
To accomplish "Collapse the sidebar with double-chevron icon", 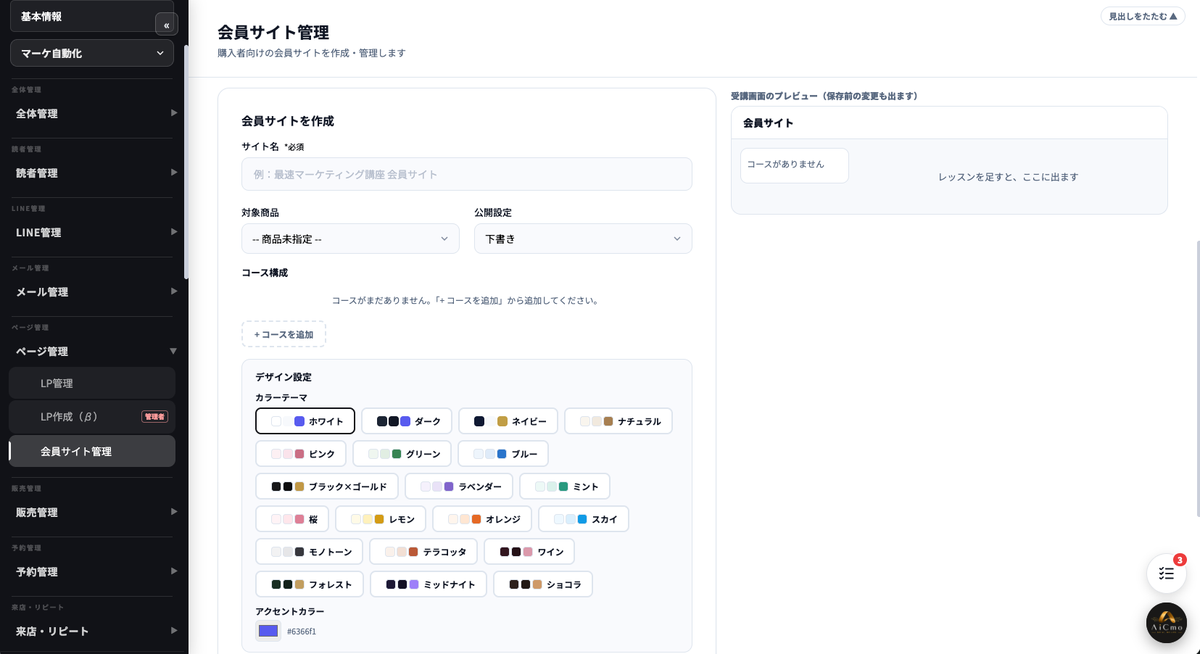I will pyautogui.click(x=166, y=25).
